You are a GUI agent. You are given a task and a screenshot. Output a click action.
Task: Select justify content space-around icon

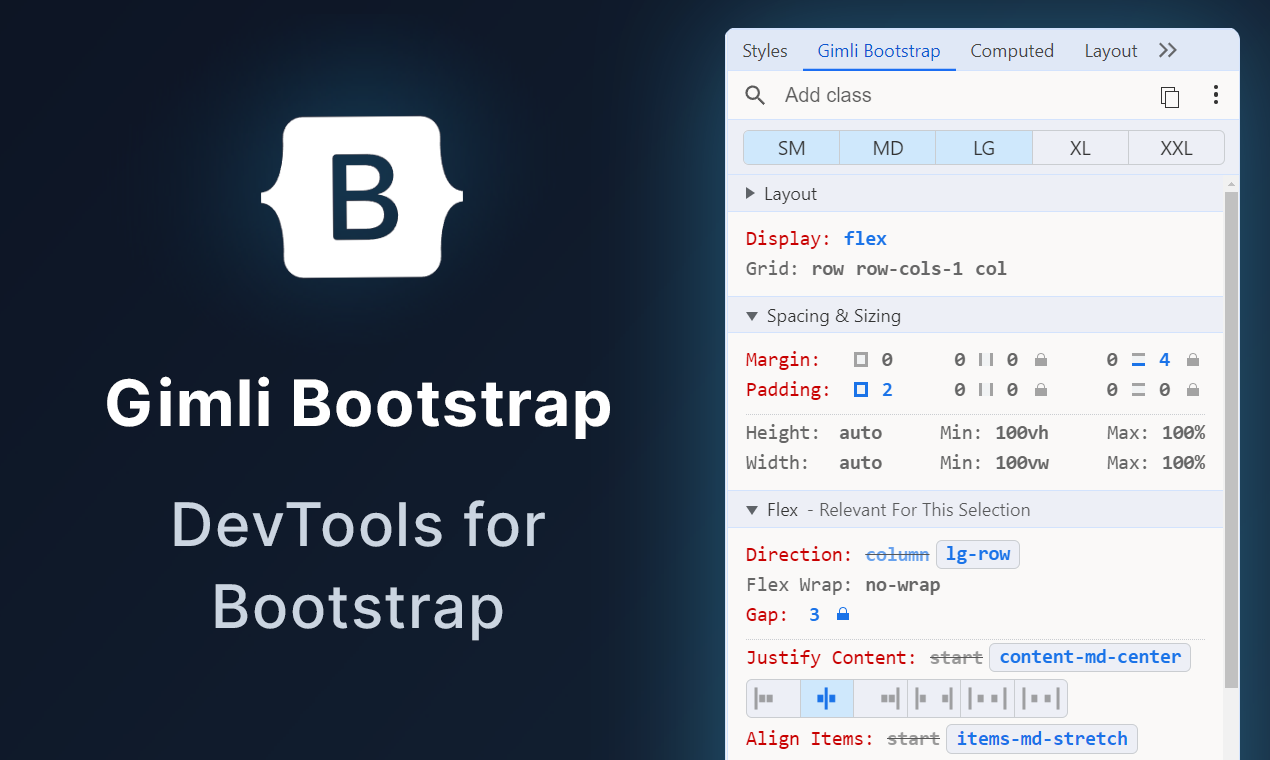coord(988,698)
